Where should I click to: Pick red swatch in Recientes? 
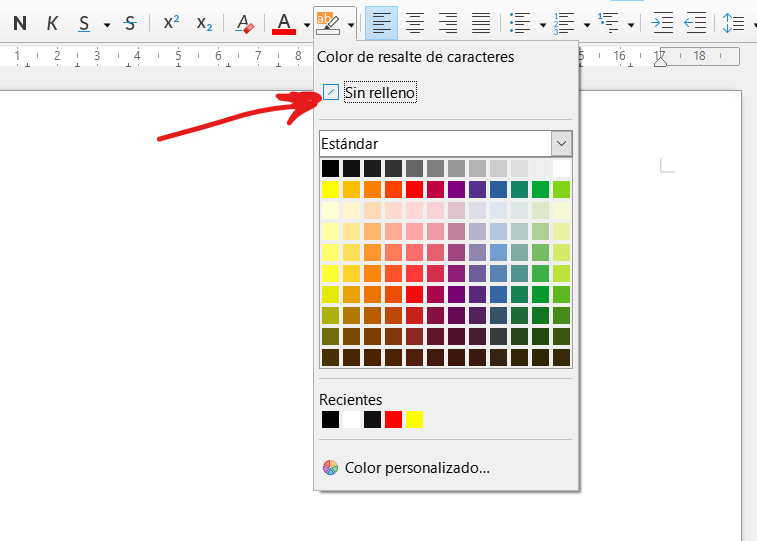(393, 420)
